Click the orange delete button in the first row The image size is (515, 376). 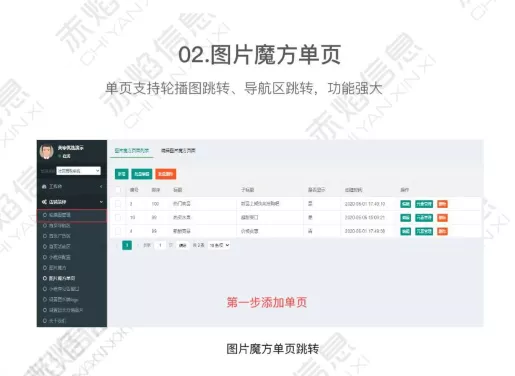pyautogui.click(x=442, y=204)
